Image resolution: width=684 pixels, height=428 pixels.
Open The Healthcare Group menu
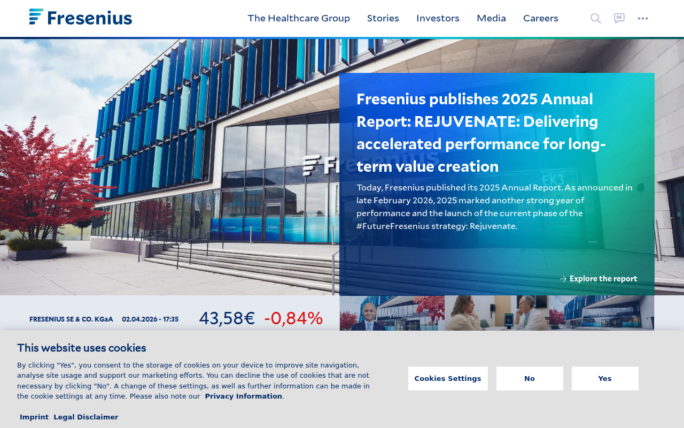(x=298, y=18)
